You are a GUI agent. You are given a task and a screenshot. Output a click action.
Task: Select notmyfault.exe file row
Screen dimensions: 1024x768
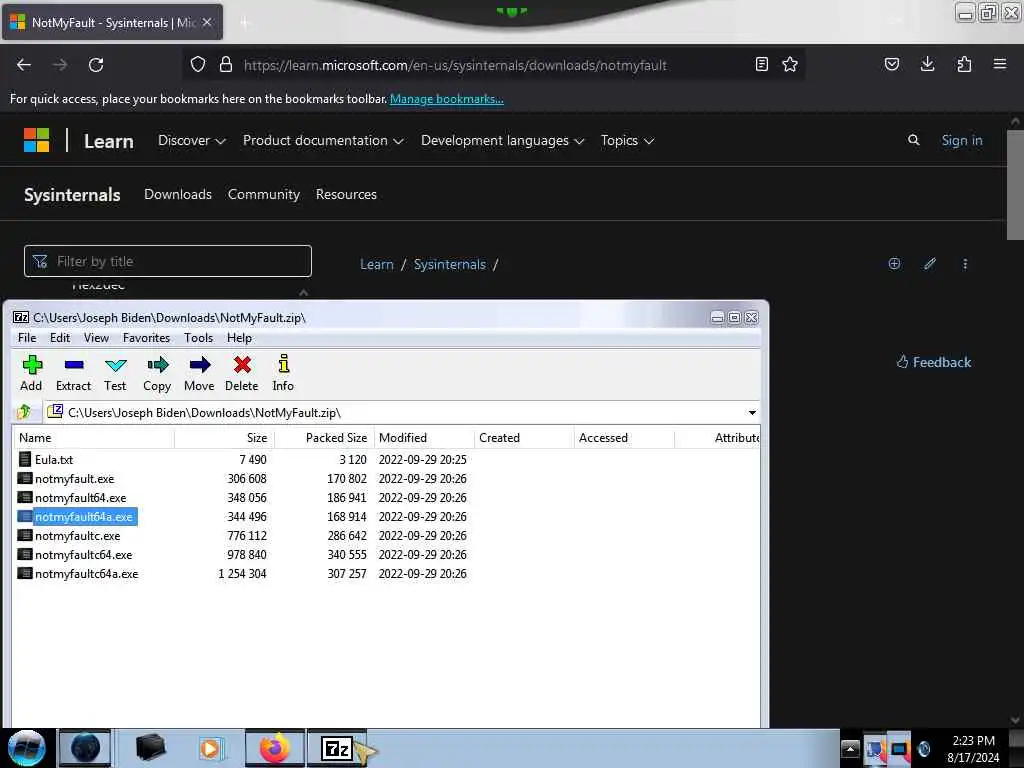[65, 479]
